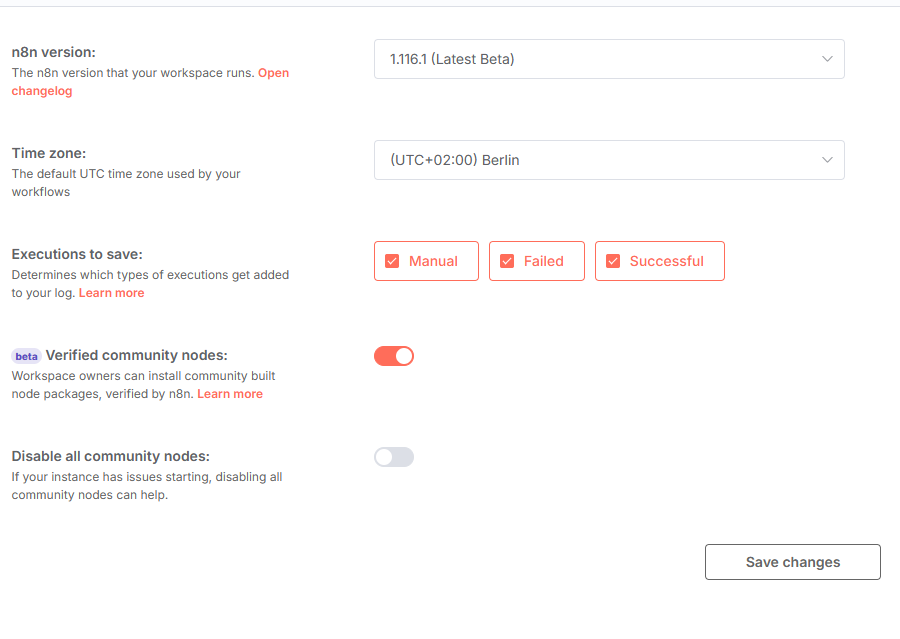Uncheck the Manual executions checkbox

pos(392,261)
